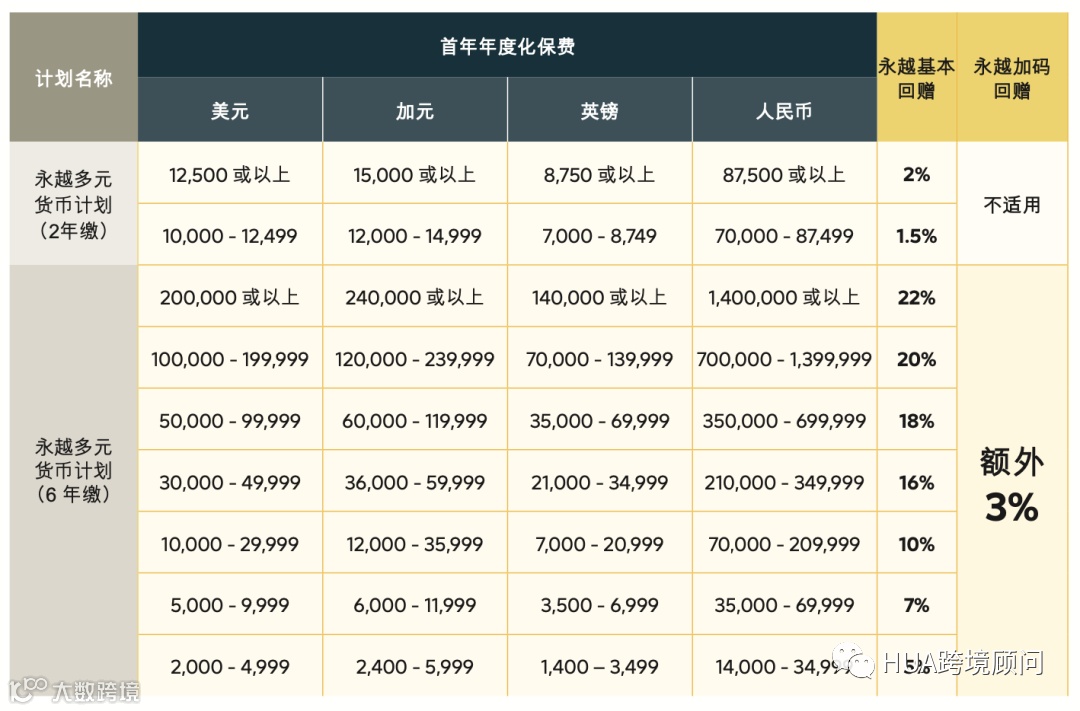Click the cell 21,000 - 34,999

(x=599, y=481)
